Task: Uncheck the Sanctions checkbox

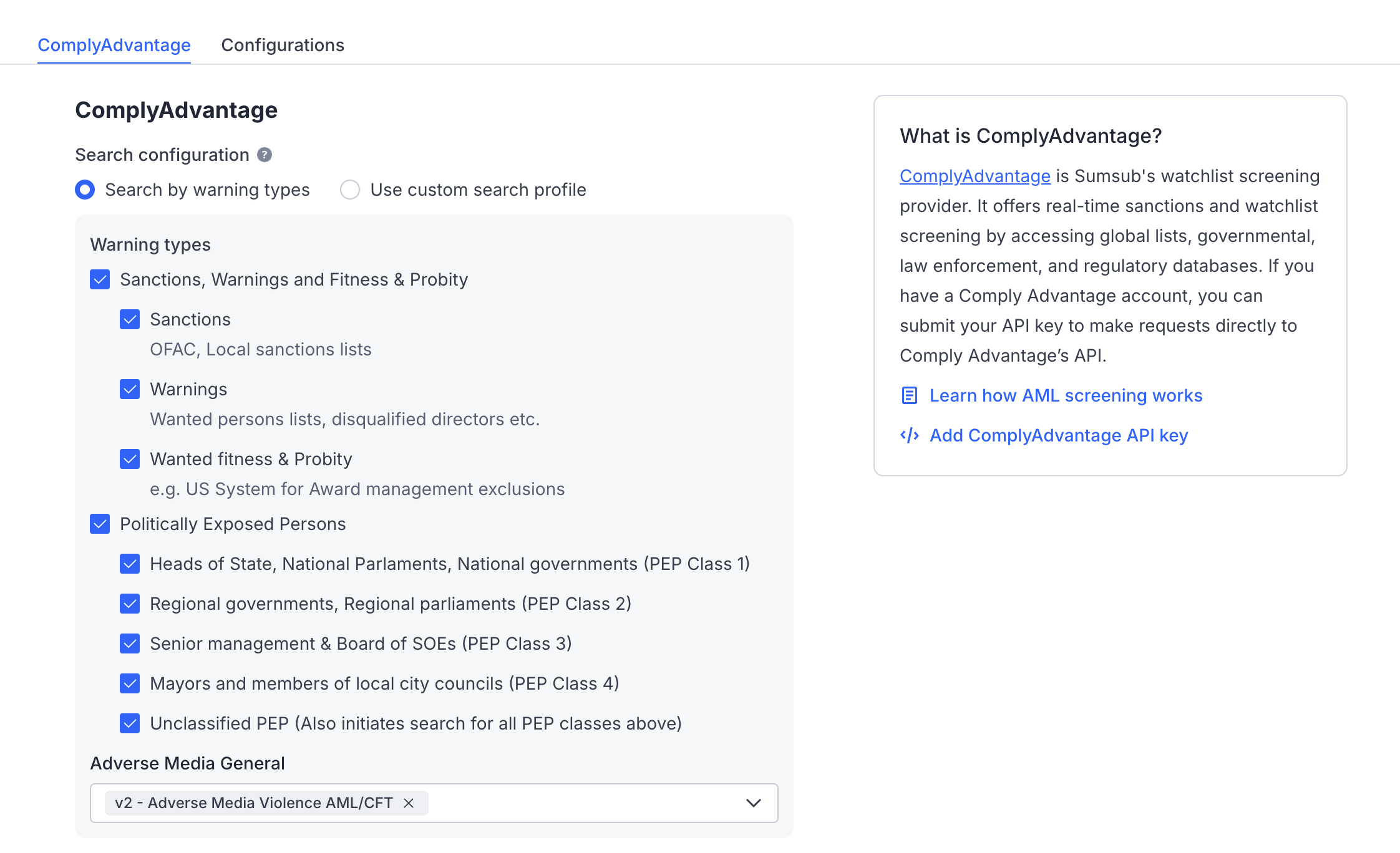Action: pos(130,319)
